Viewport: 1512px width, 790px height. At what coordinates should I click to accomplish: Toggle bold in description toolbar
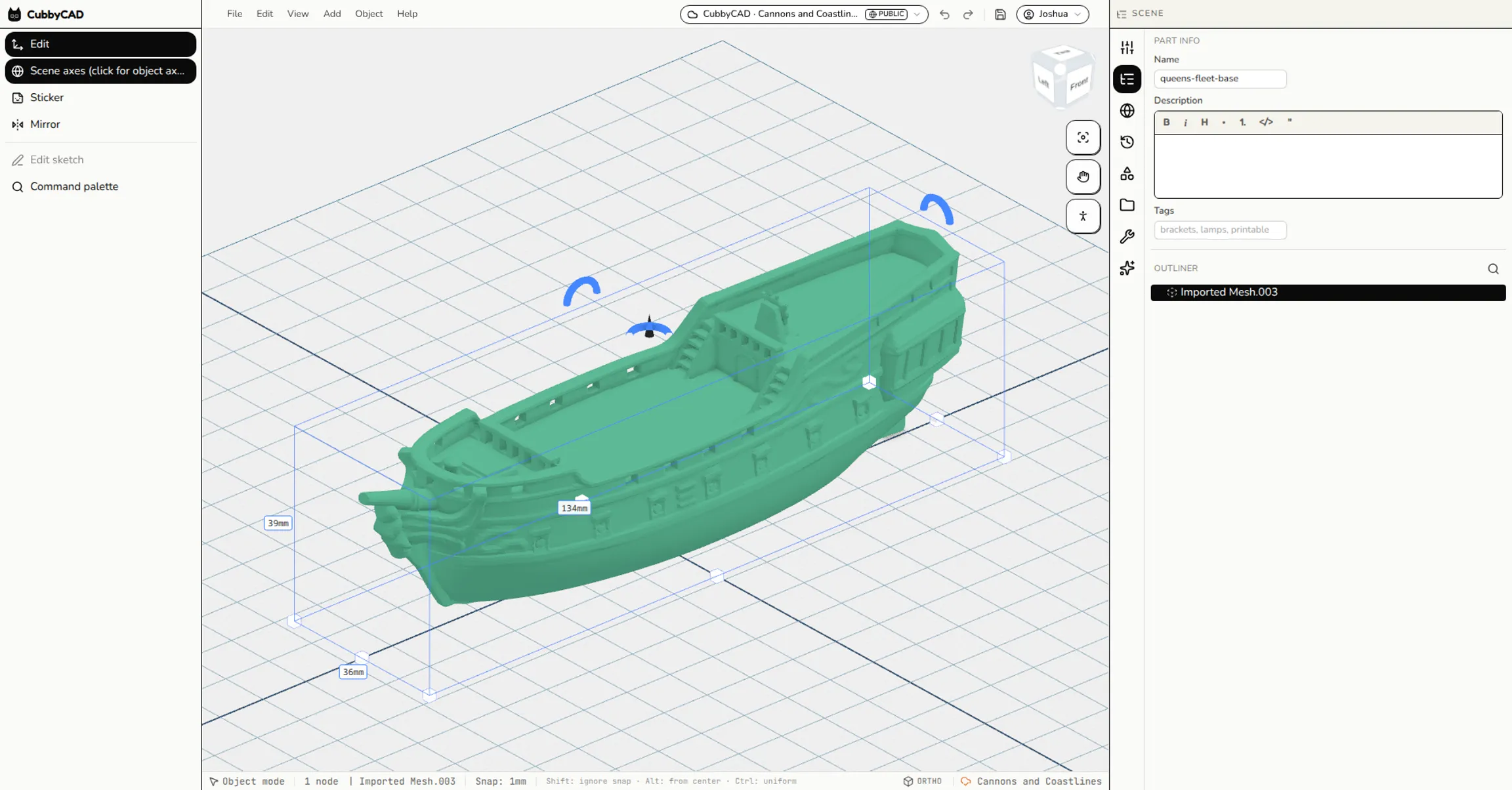[x=1166, y=122]
